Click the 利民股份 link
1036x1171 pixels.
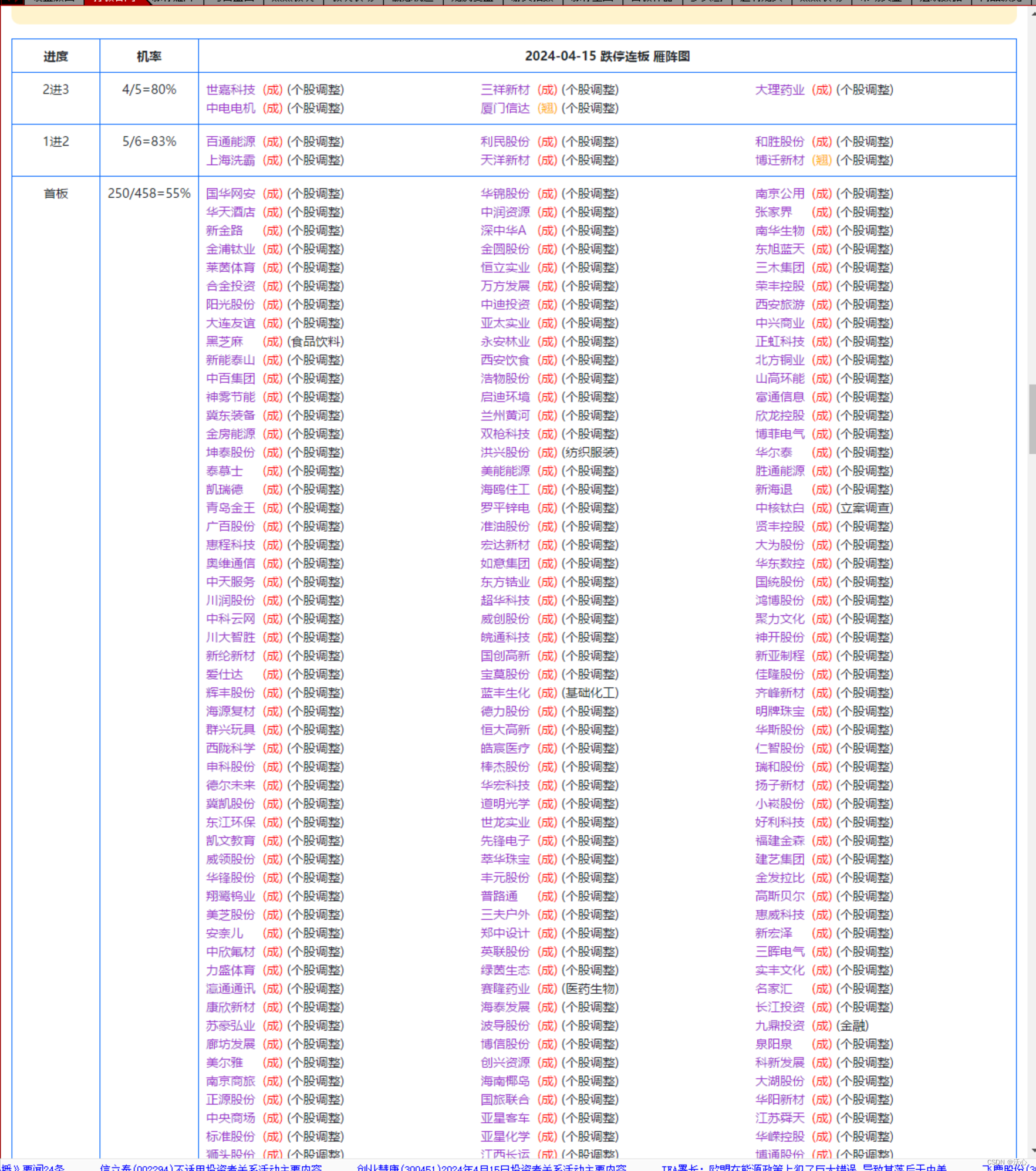pos(505,142)
